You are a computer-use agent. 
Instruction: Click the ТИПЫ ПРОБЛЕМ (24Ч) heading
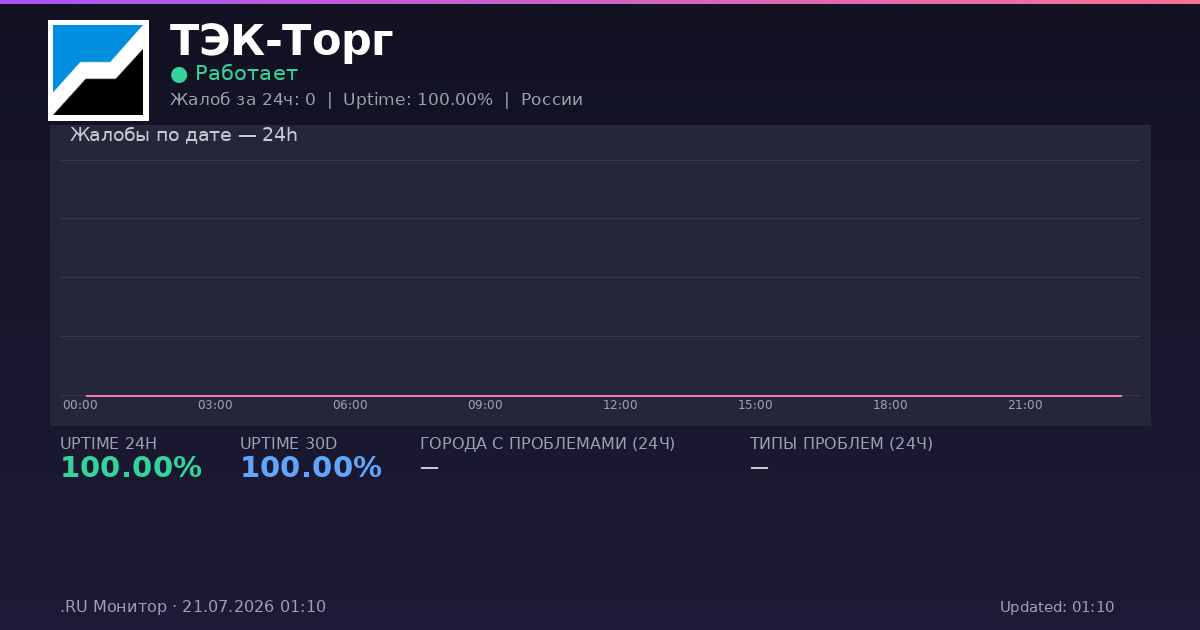tap(841, 444)
